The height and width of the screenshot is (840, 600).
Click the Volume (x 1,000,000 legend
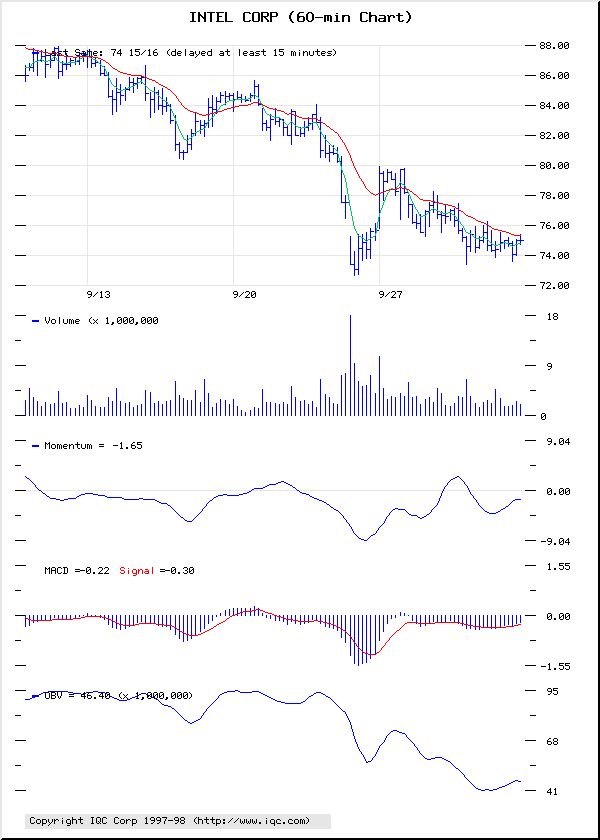pyautogui.click(x=95, y=321)
